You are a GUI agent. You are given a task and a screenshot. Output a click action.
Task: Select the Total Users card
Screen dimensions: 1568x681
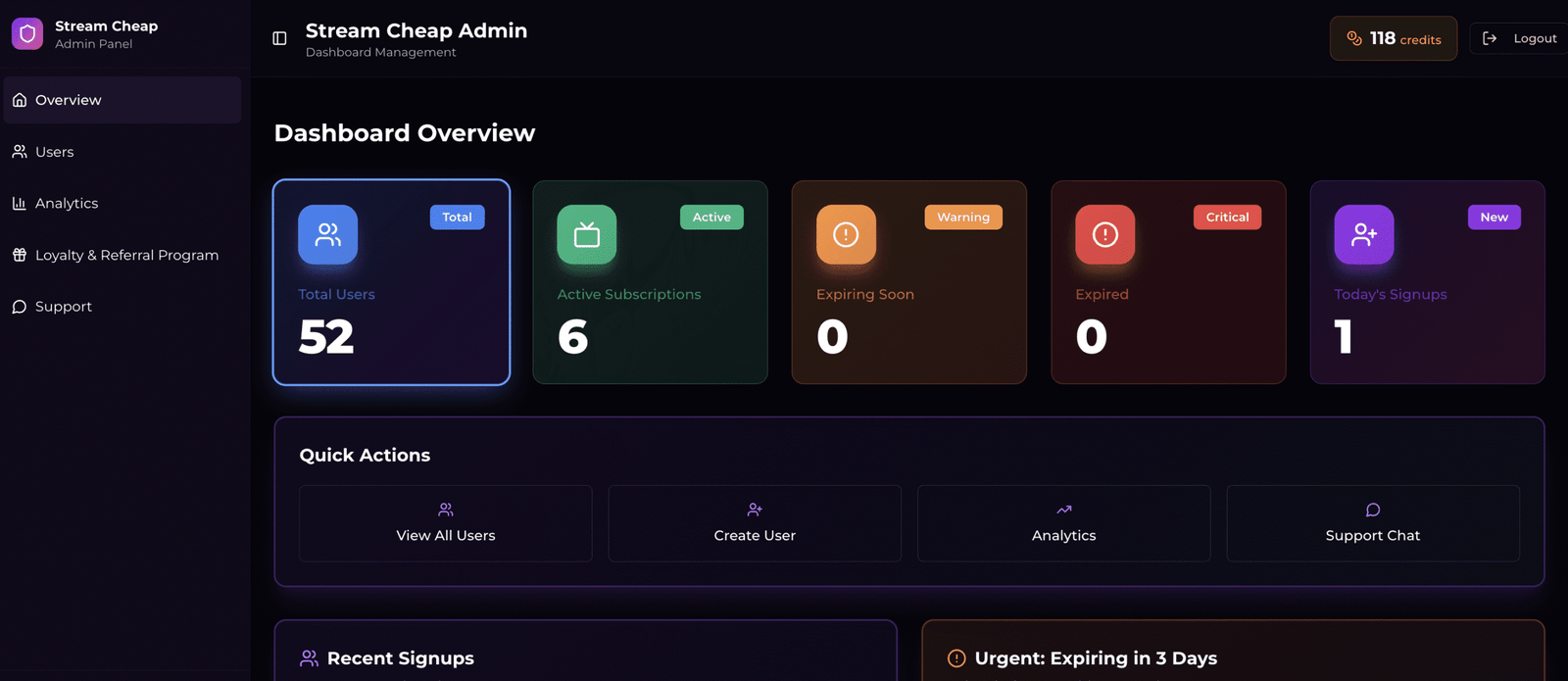coord(391,282)
